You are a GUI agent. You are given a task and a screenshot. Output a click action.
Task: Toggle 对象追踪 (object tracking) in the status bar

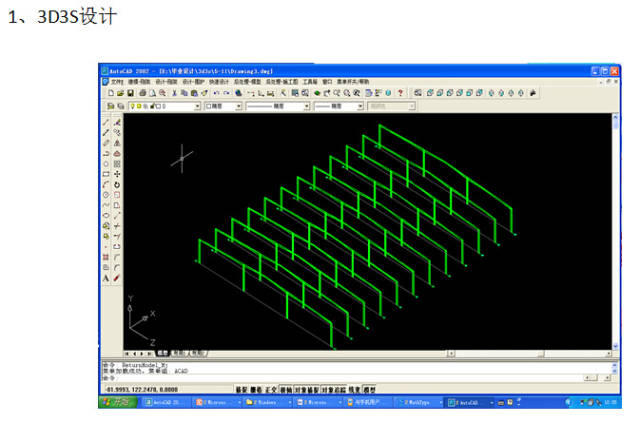click(334, 390)
